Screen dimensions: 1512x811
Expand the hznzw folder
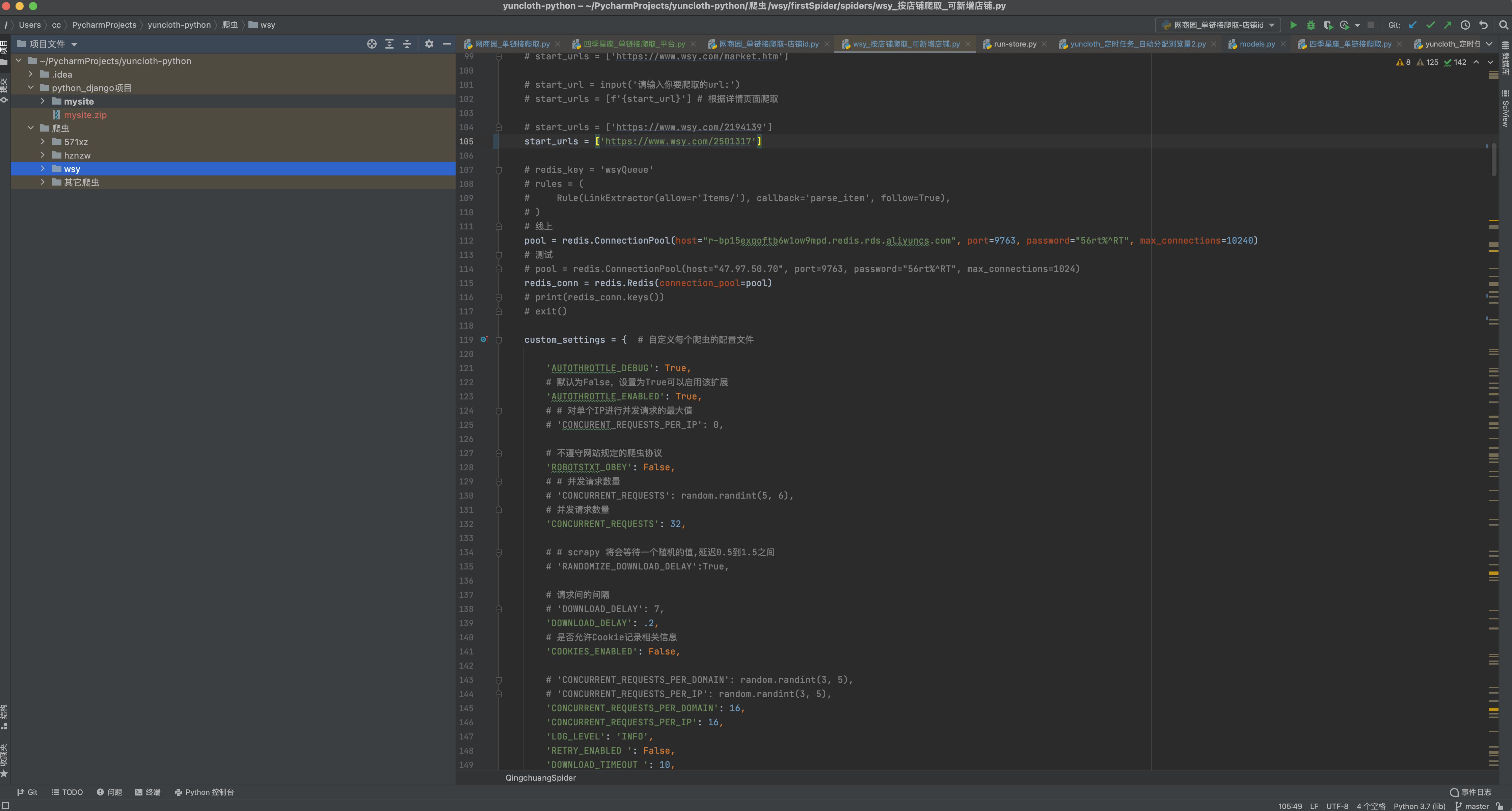tap(42, 156)
